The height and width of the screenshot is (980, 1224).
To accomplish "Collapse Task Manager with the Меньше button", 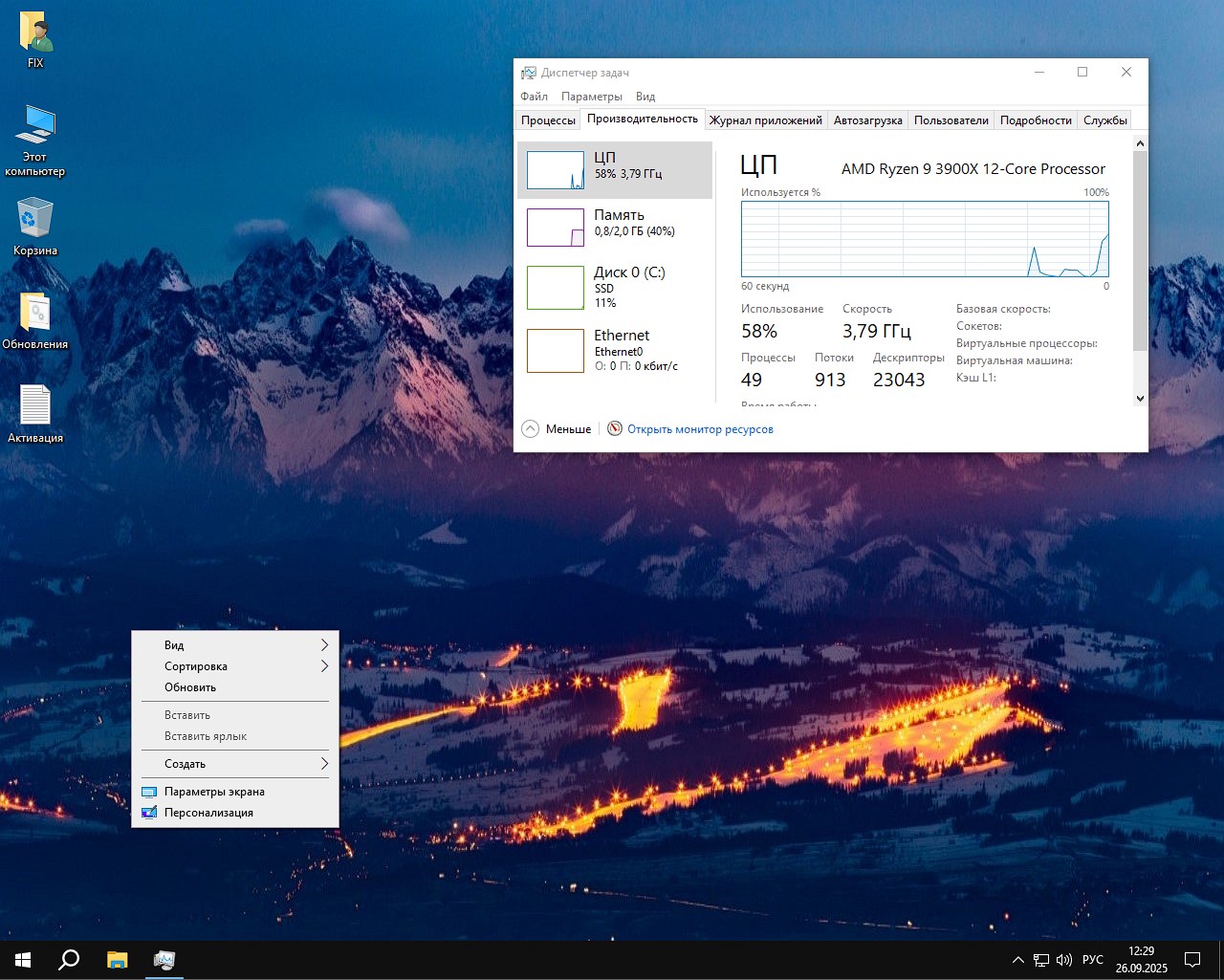I will [557, 429].
